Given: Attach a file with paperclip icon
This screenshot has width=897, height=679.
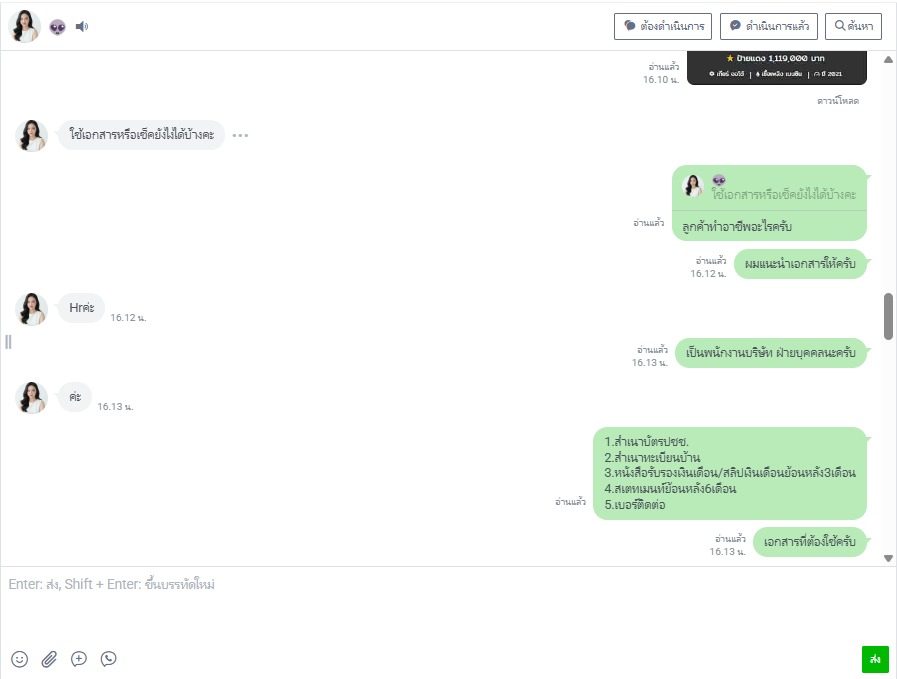Looking at the screenshot, I should pos(49,659).
